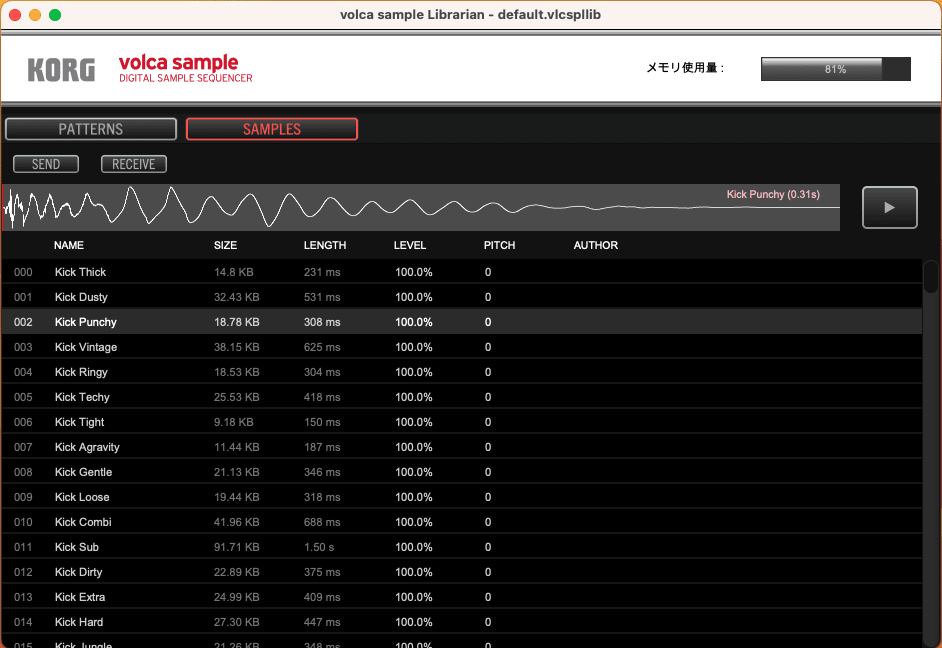Click the window title volca sample Librarian
The height and width of the screenshot is (648, 942).
(470, 14)
